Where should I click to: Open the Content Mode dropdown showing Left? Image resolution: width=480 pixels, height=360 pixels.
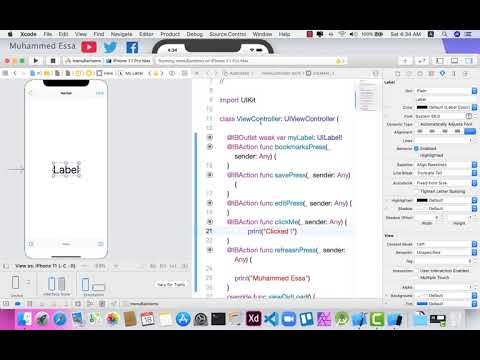click(446, 244)
